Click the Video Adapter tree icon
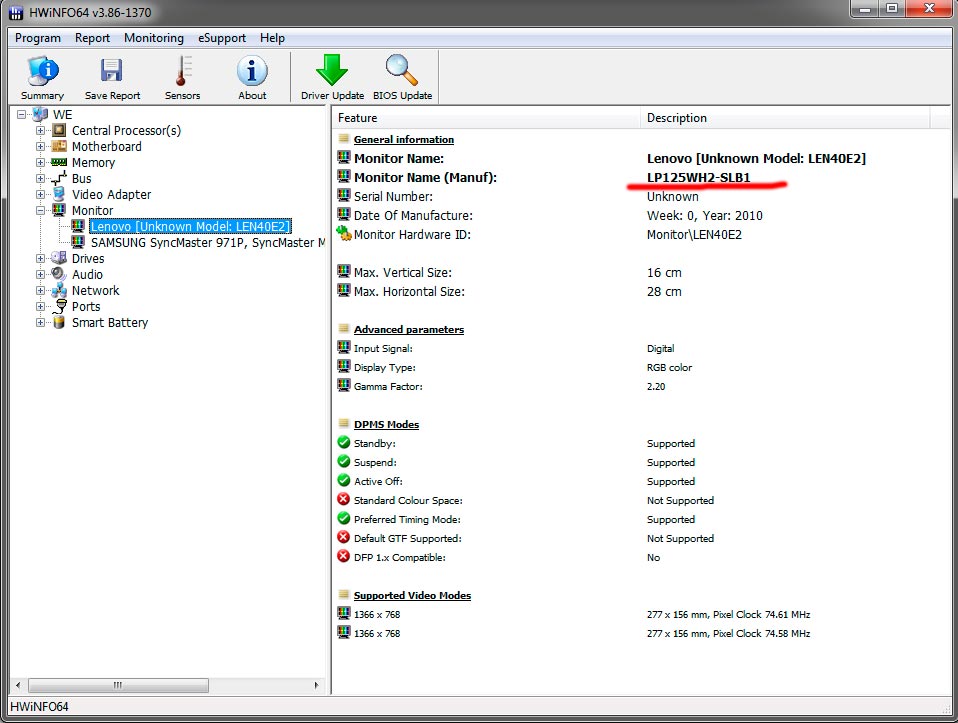The height and width of the screenshot is (723, 958). pos(59,194)
